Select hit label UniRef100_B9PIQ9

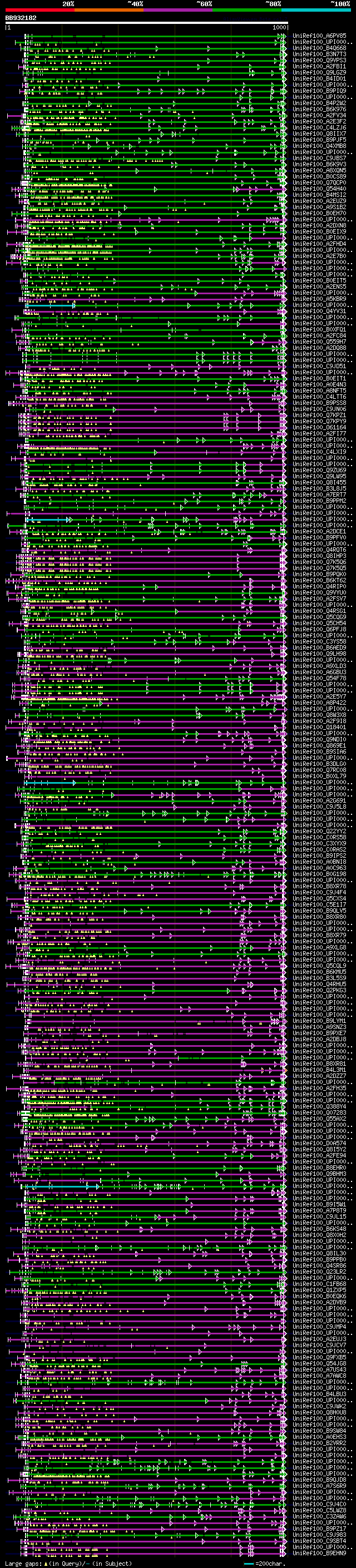click(319, 91)
